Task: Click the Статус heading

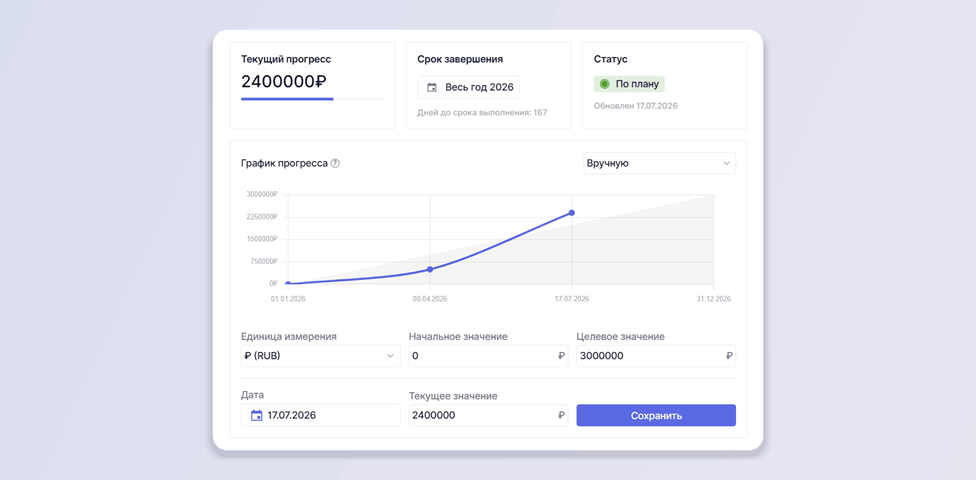Action: (x=611, y=59)
